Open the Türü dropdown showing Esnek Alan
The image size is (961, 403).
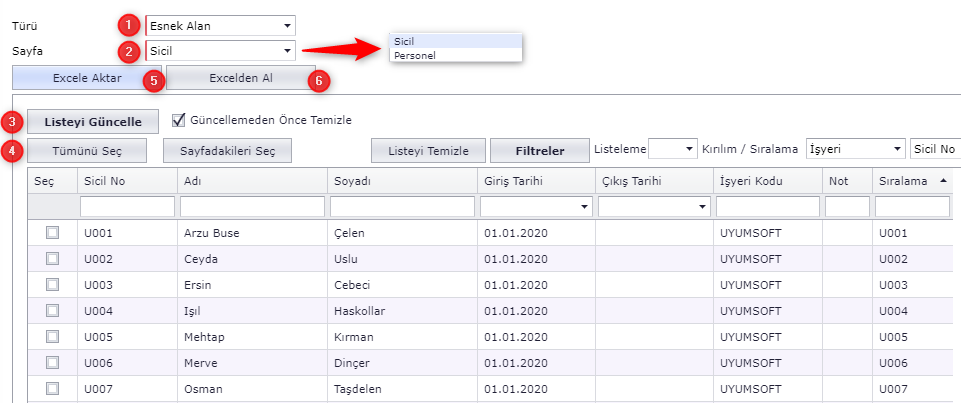click(x=220, y=24)
